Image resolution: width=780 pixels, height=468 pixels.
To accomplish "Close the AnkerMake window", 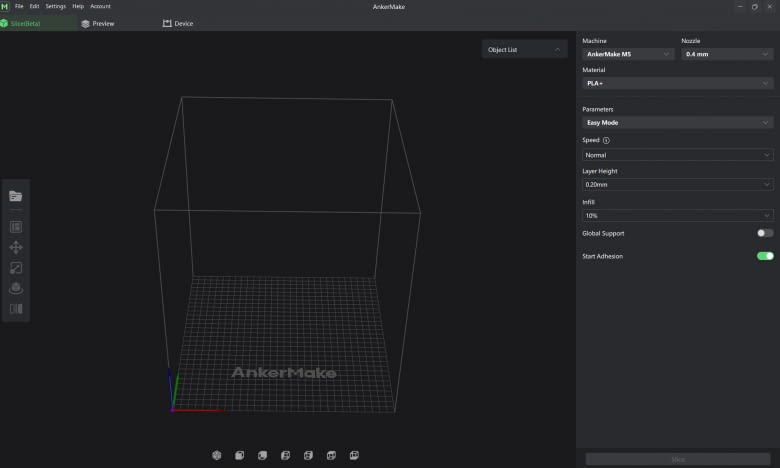I will (x=770, y=6).
